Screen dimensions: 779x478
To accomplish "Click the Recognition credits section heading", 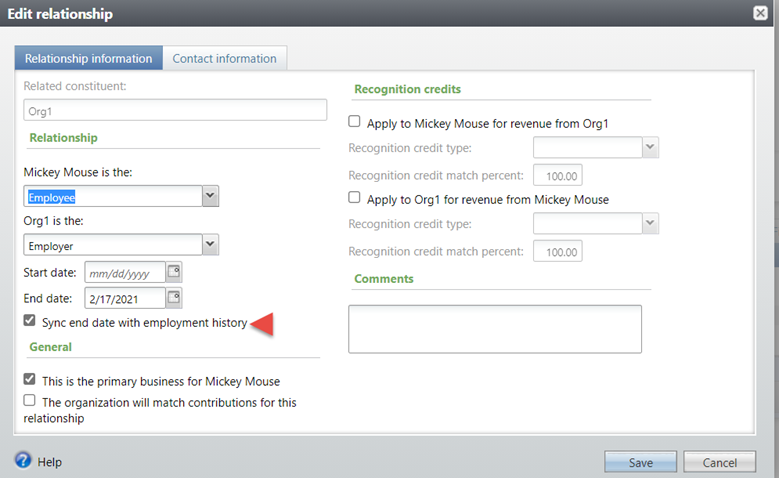I will point(407,89).
